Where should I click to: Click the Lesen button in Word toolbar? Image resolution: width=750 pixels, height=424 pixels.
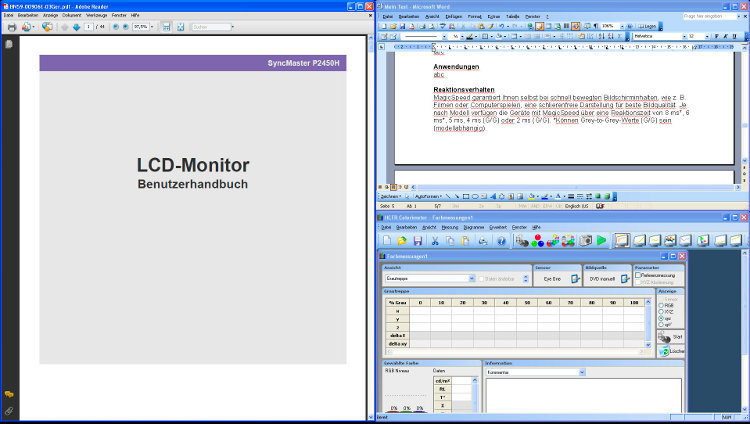tap(647, 26)
